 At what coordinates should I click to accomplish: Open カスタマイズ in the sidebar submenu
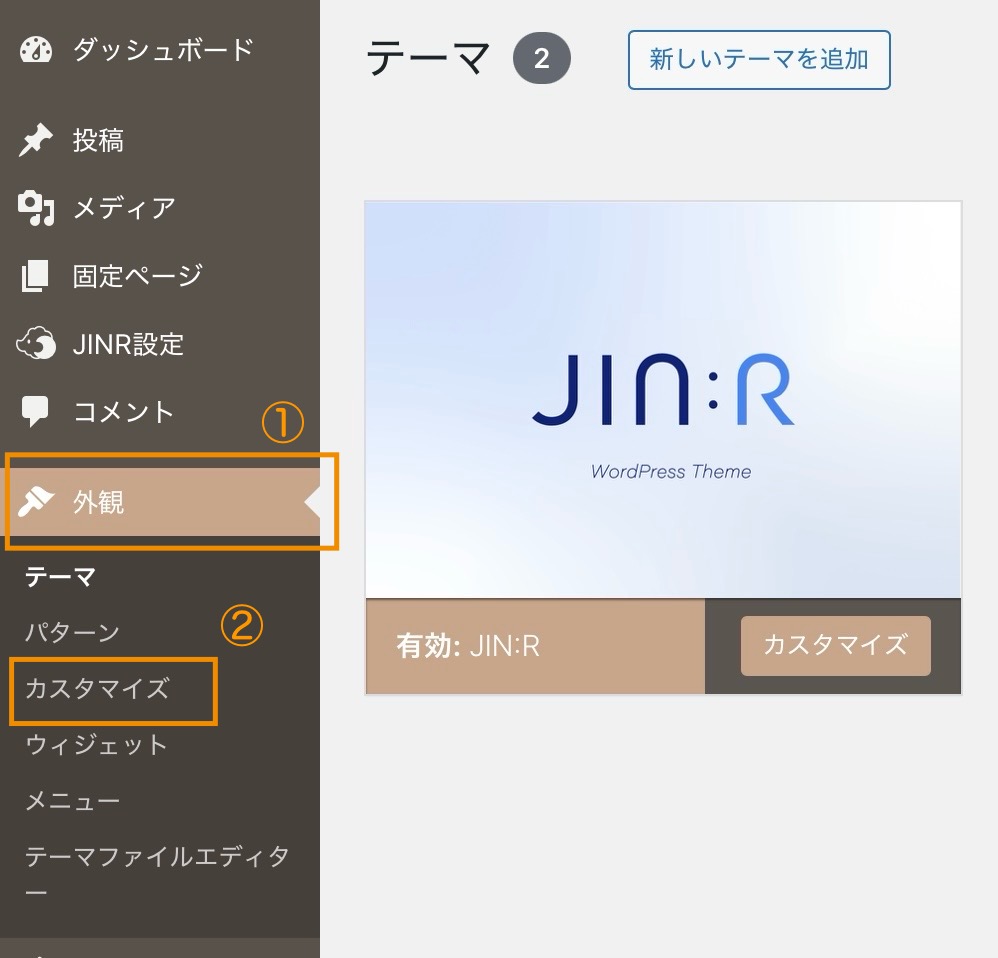pos(97,689)
